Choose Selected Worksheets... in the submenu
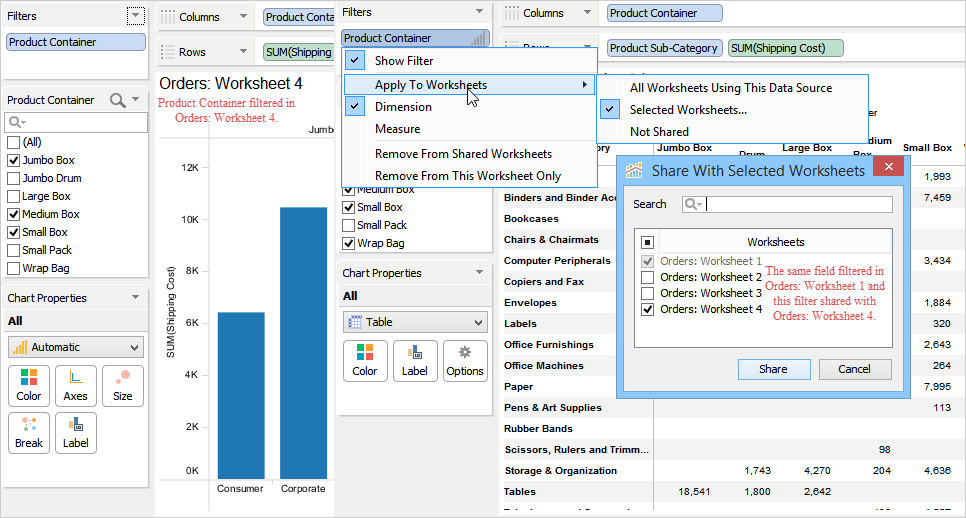 coord(733,110)
